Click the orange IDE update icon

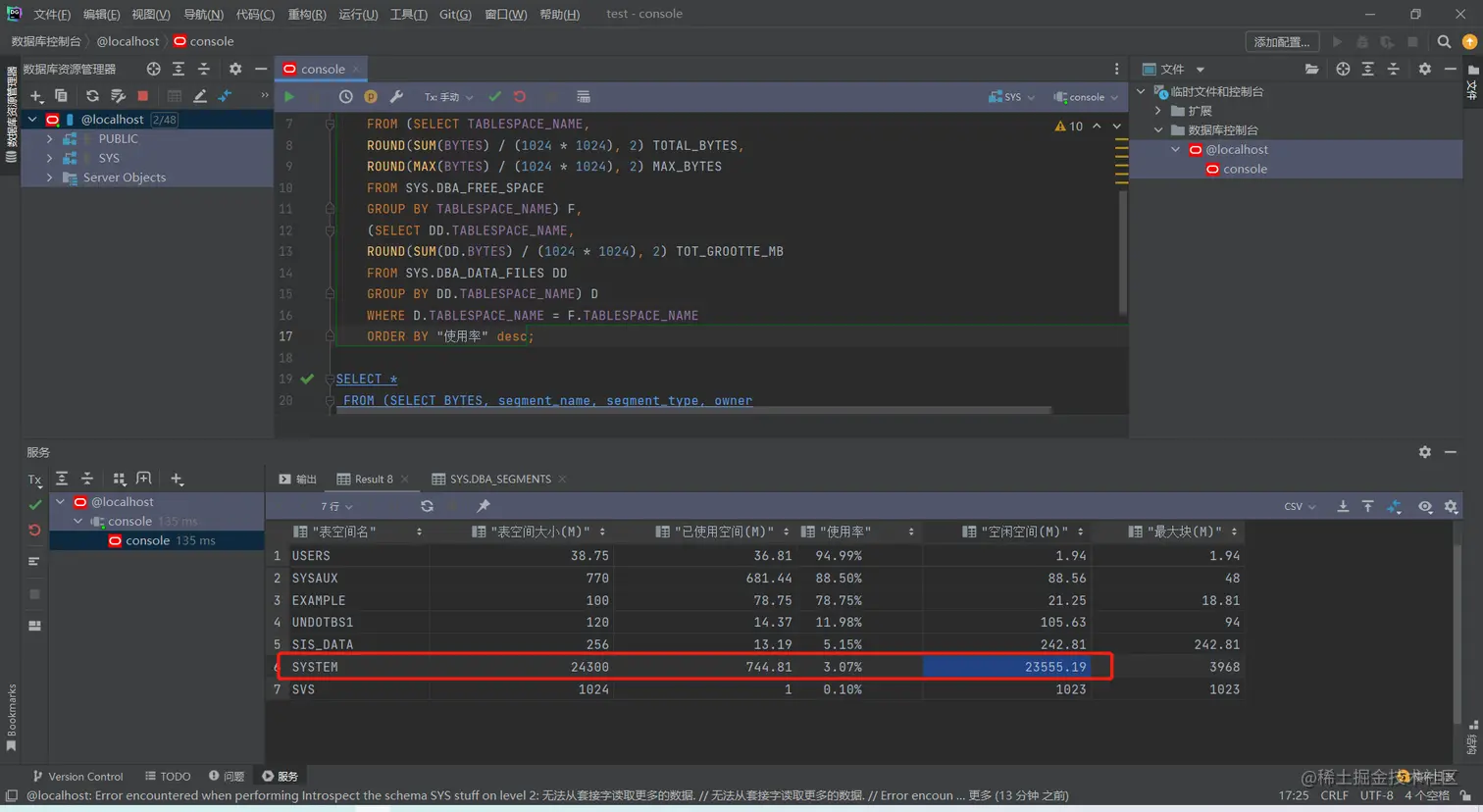pyautogui.click(x=1469, y=42)
